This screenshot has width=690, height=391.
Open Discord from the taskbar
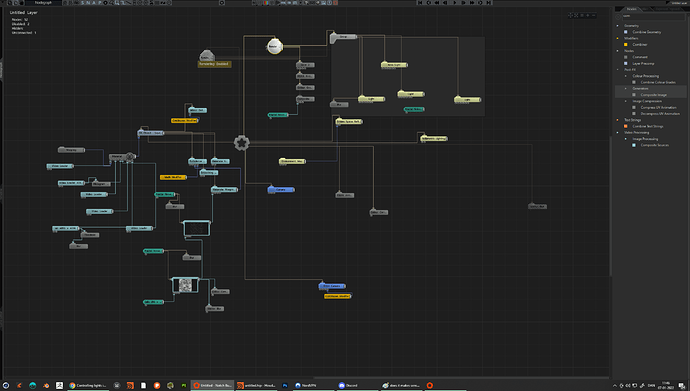(348, 385)
